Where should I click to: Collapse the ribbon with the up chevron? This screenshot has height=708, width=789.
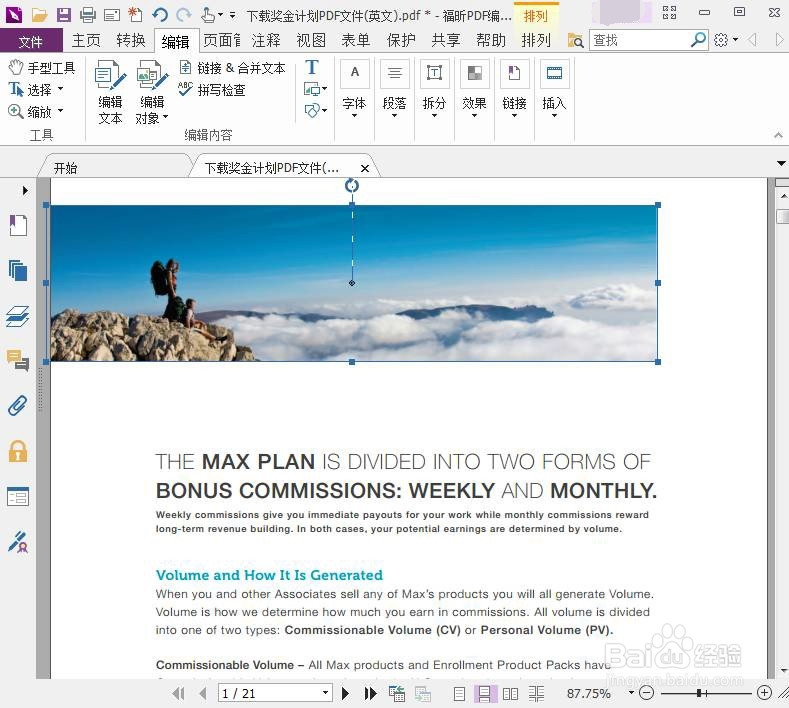click(778, 135)
